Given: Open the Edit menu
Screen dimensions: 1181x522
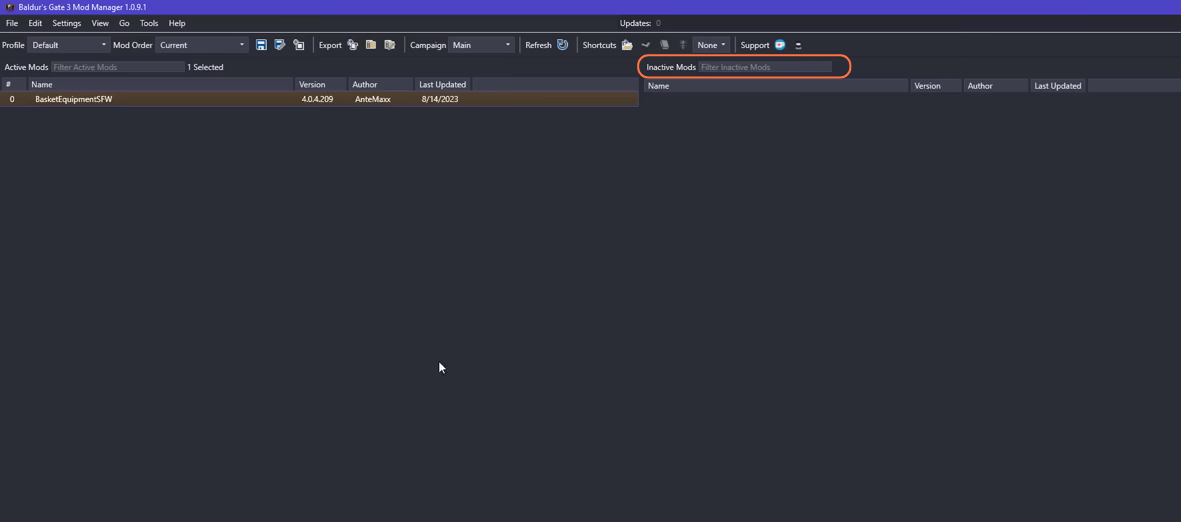Looking at the screenshot, I should (x=35, y=23).
